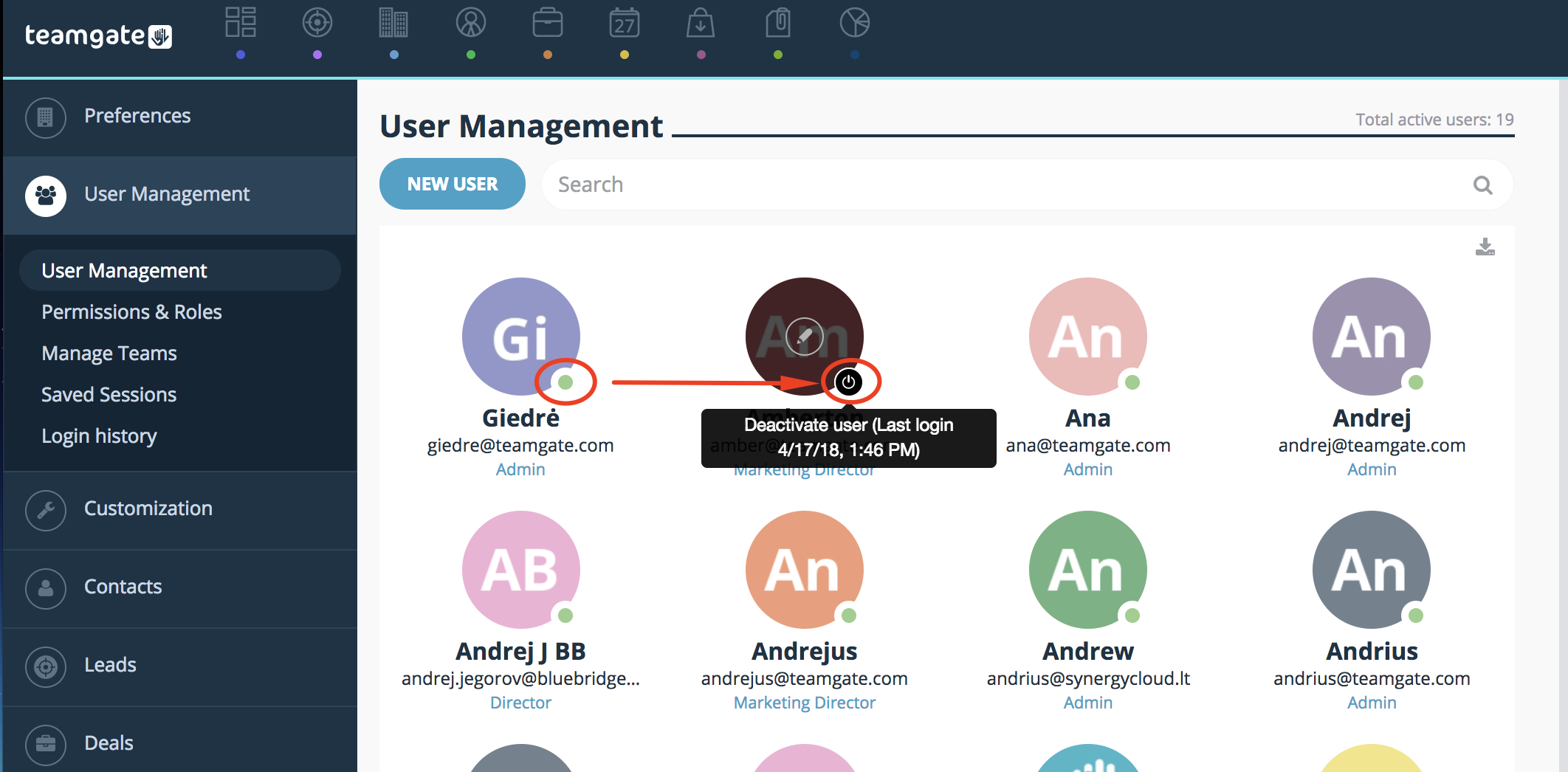
Task: Click the Andrej J BB name text
Action: click(x=520, y=651)
